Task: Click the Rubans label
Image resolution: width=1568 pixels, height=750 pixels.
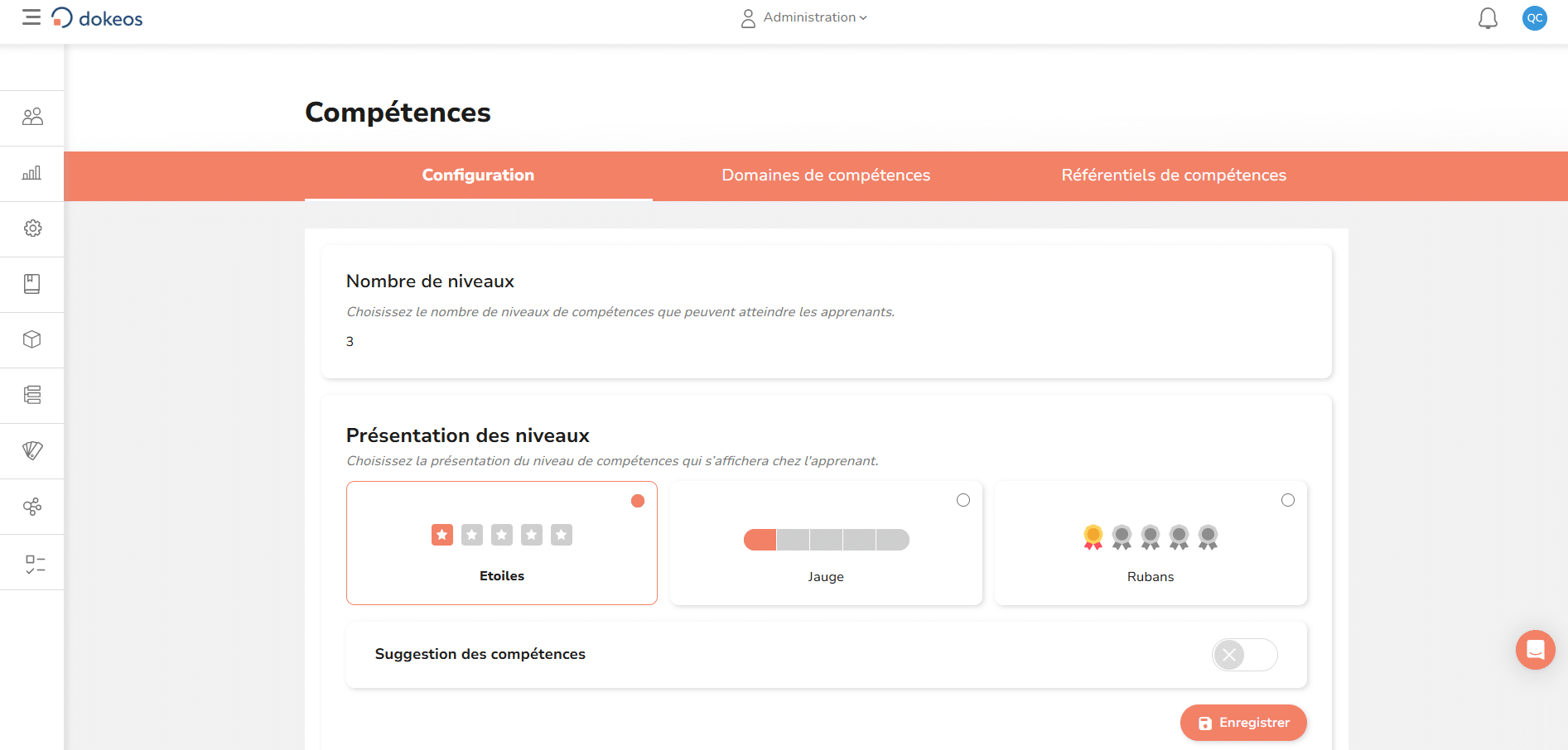Action: coord(1151,577)
